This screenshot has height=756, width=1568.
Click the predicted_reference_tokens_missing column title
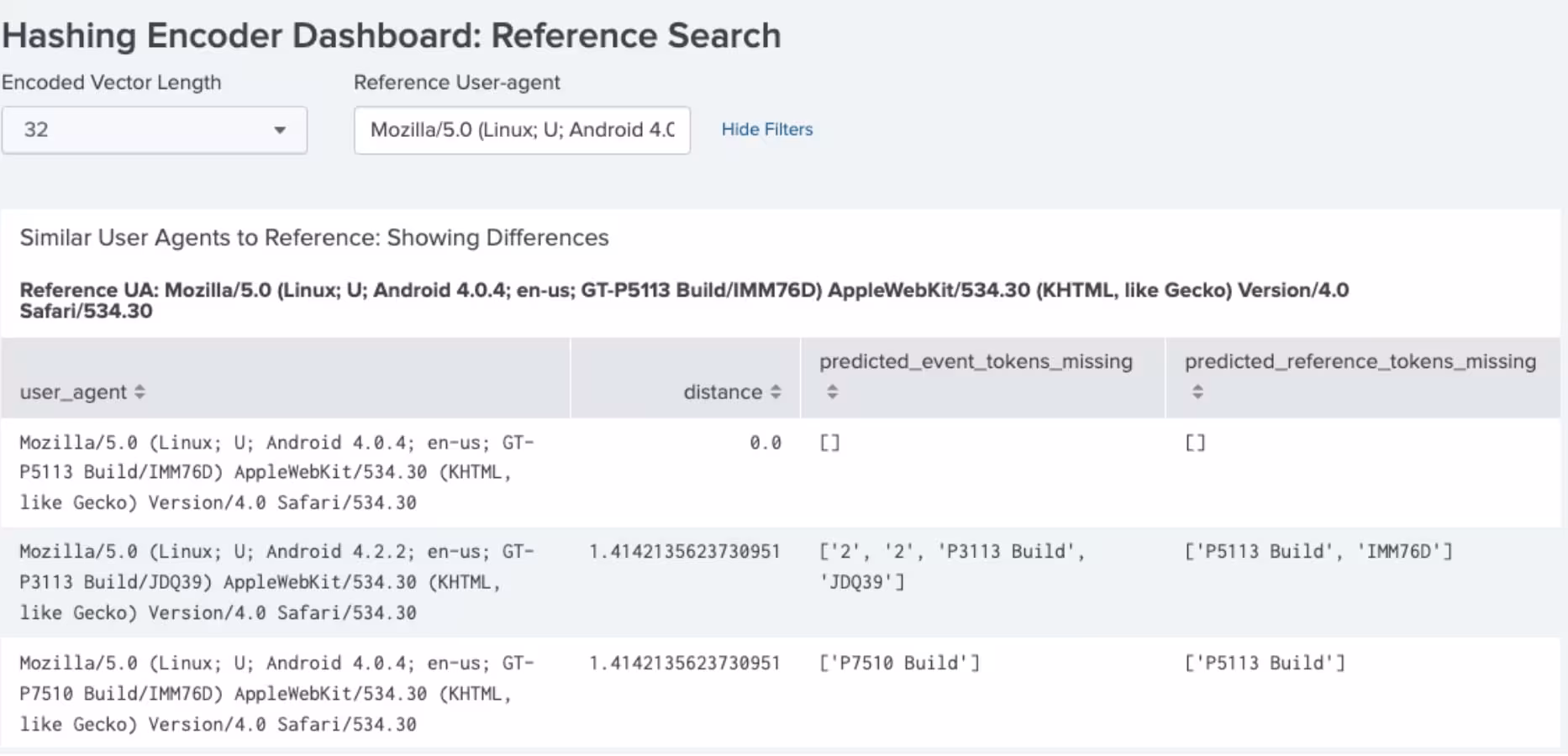(x=1360, y=361)
